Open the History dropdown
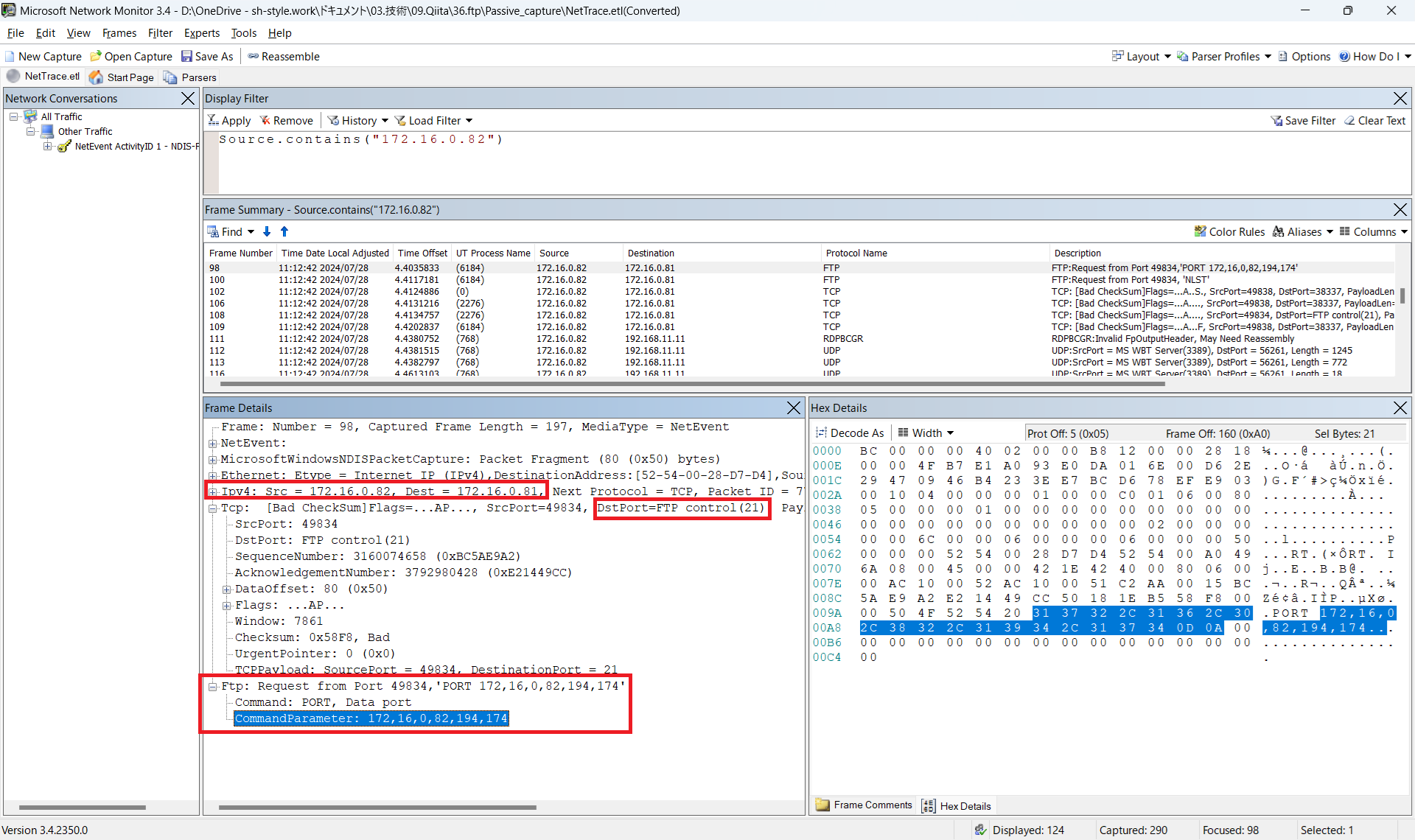This screenshot has height=840, width=1415. click(x=359, y=121)
